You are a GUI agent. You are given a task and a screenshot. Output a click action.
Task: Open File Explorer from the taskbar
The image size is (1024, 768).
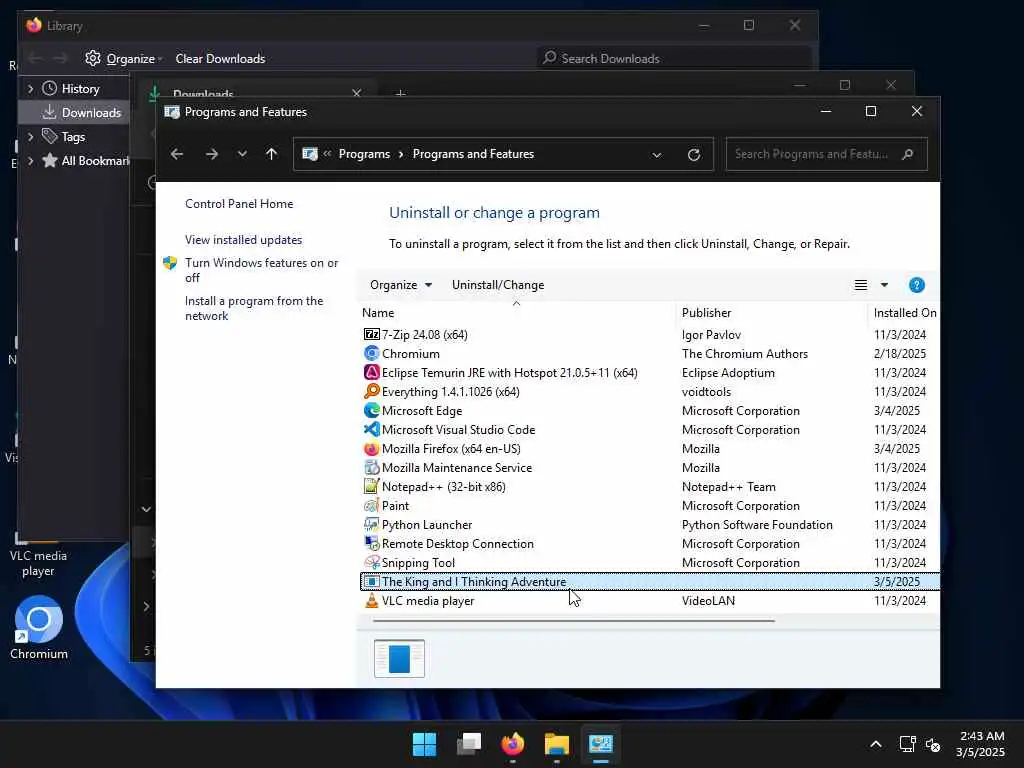click(x=556, y=744)
